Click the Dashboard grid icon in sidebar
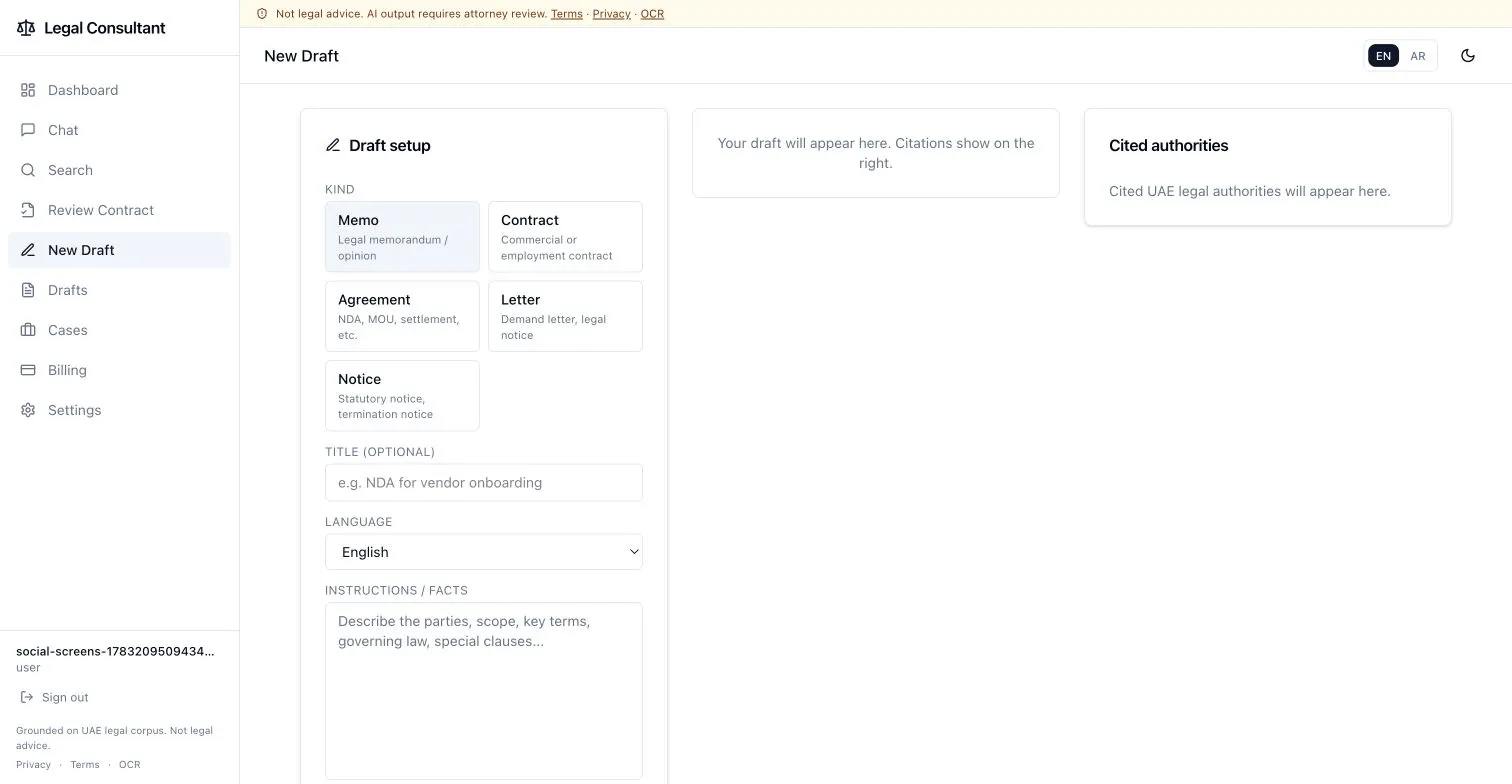Screen dimensions: 1512x784 (28, 90)
